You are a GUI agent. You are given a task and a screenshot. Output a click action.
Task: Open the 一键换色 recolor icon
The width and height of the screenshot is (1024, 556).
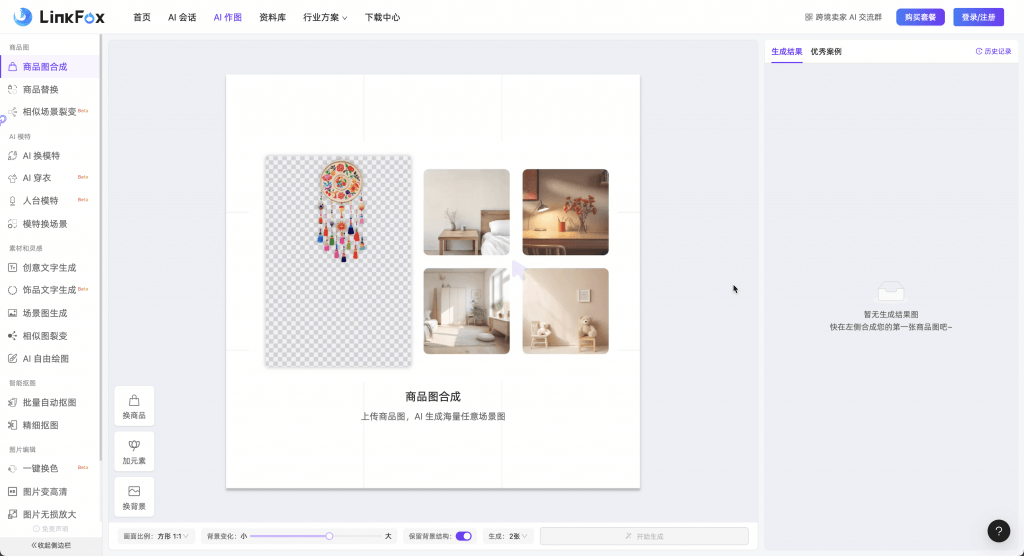(x=13, y=468)
